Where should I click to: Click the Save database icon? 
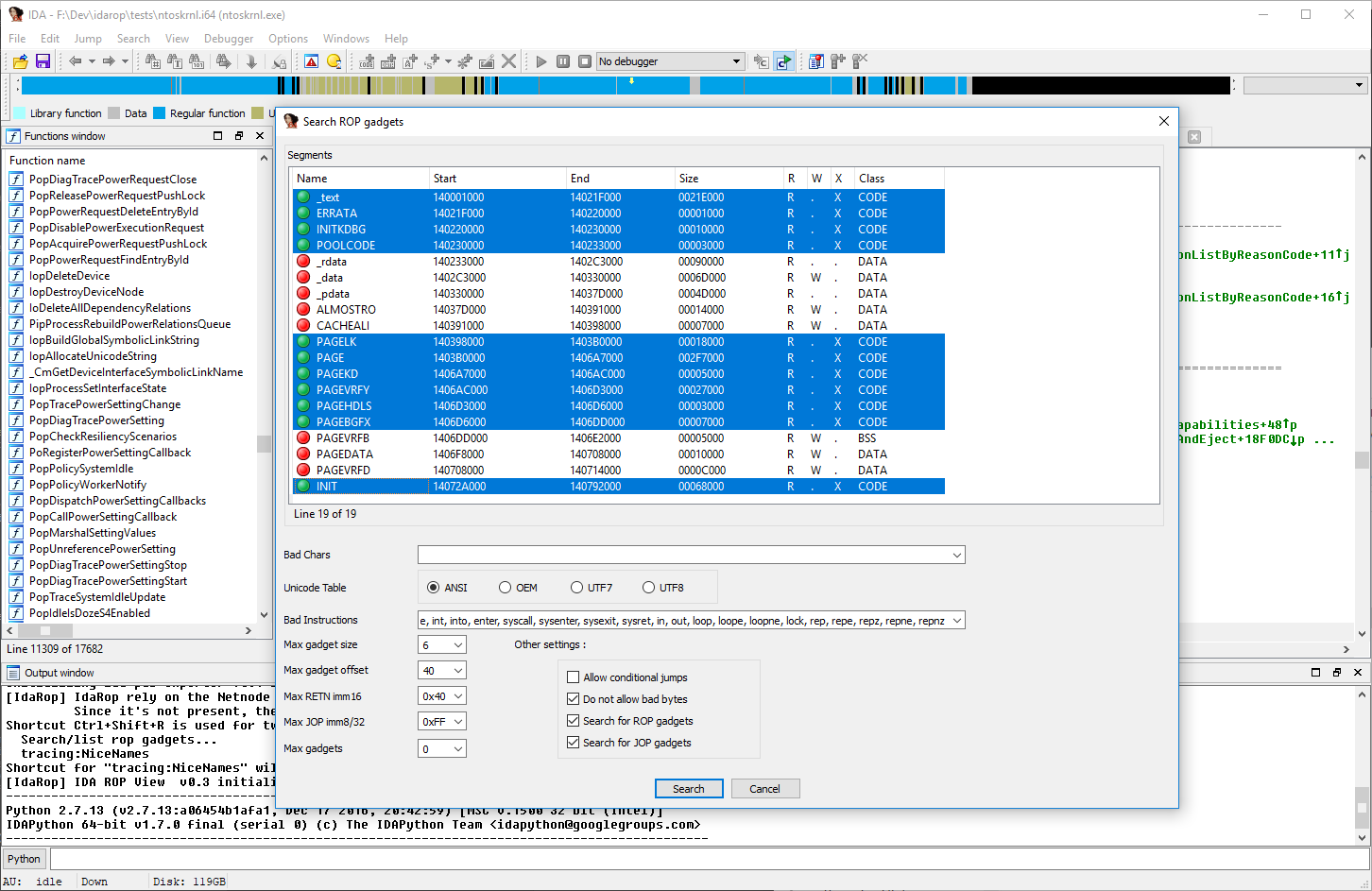(43, 61)
